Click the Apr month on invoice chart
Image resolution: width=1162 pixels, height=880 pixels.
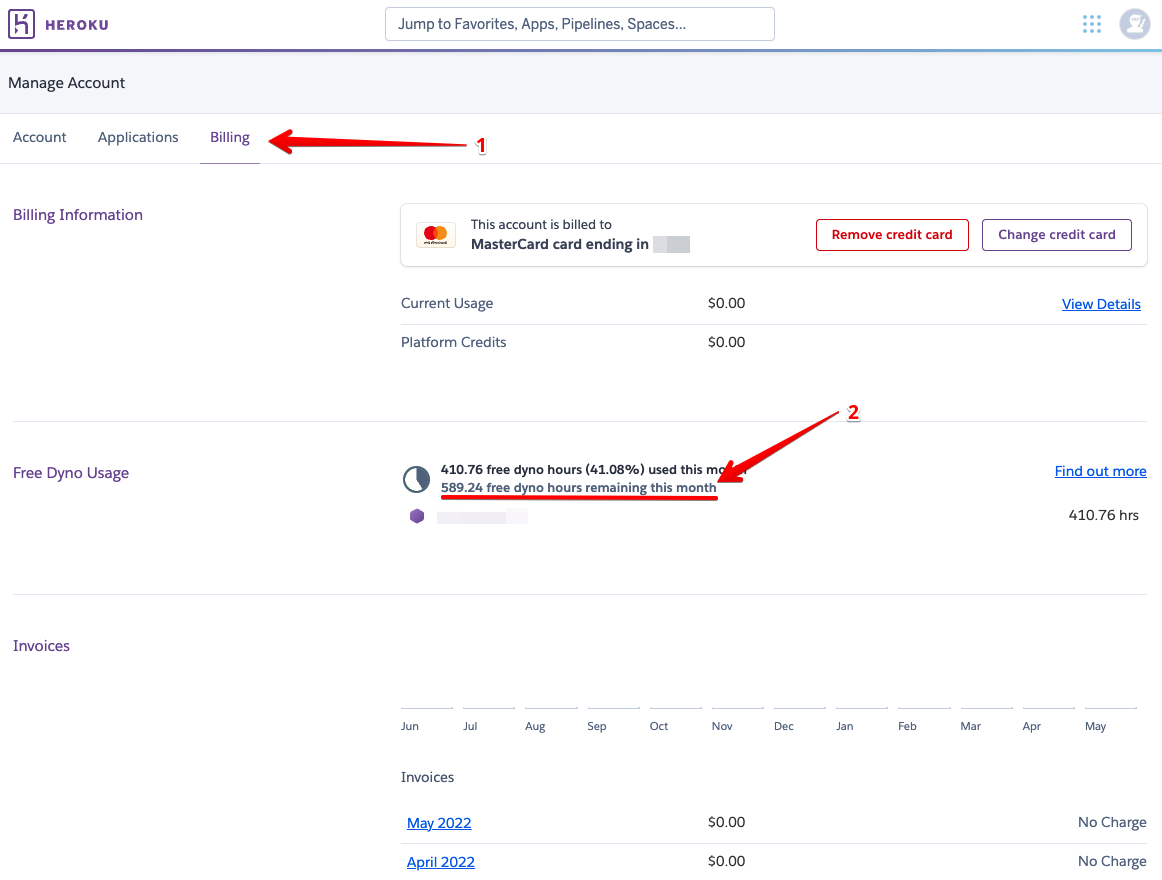tap(1032, 727)
